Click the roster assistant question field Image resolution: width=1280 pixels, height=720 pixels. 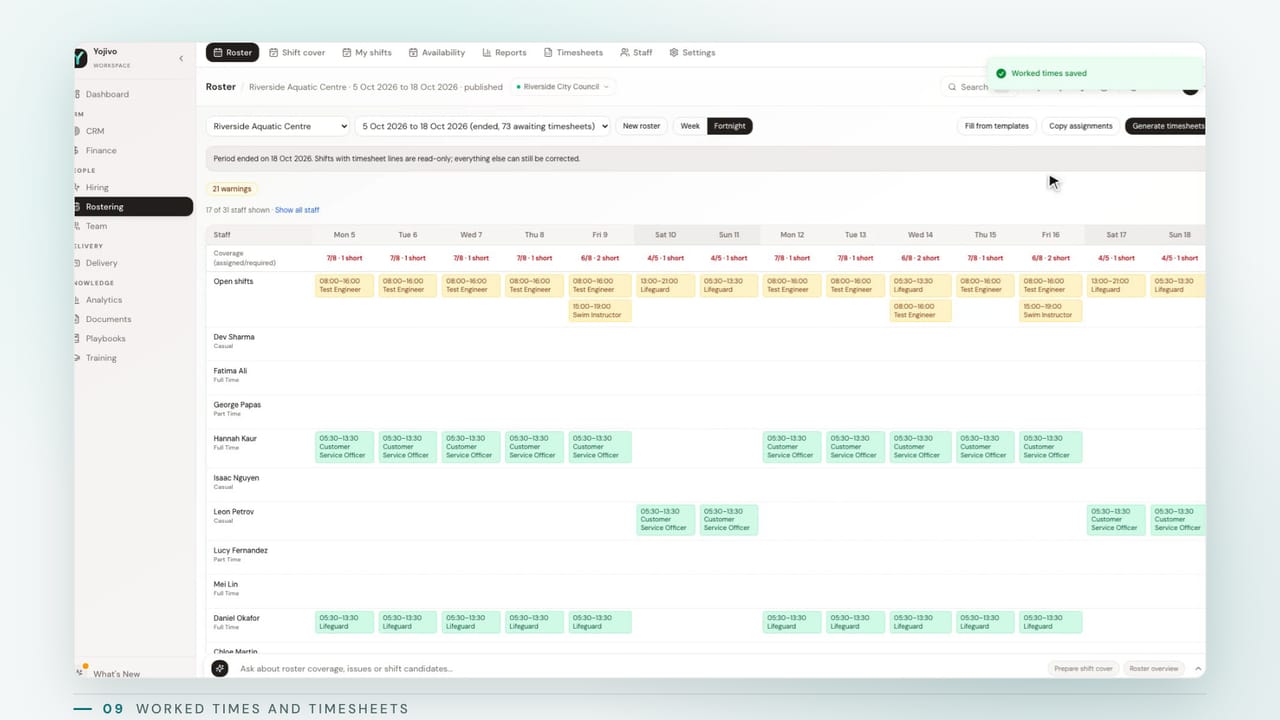coord(640,668)
